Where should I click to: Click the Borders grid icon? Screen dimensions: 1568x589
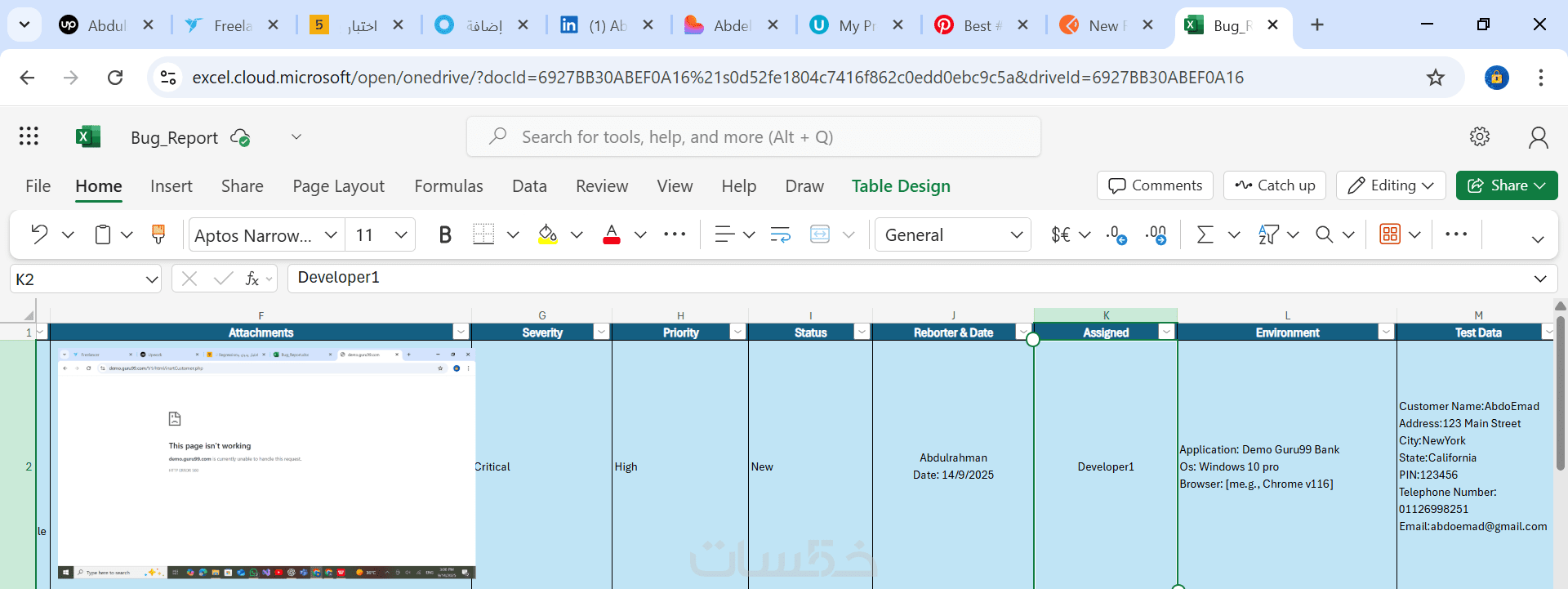(x=483, y=235)
